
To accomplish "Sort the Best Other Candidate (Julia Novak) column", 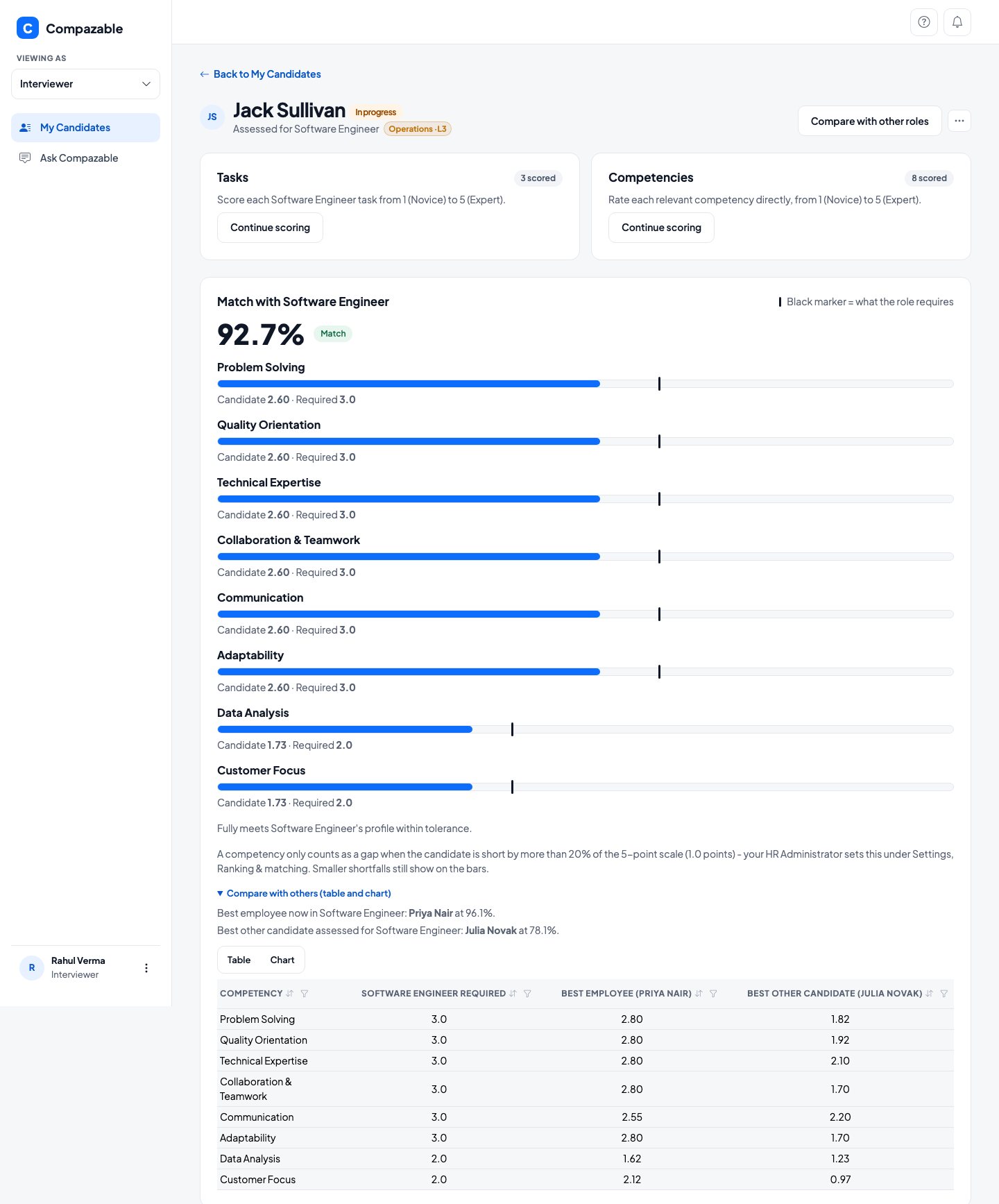I will (x=929, y=994).
